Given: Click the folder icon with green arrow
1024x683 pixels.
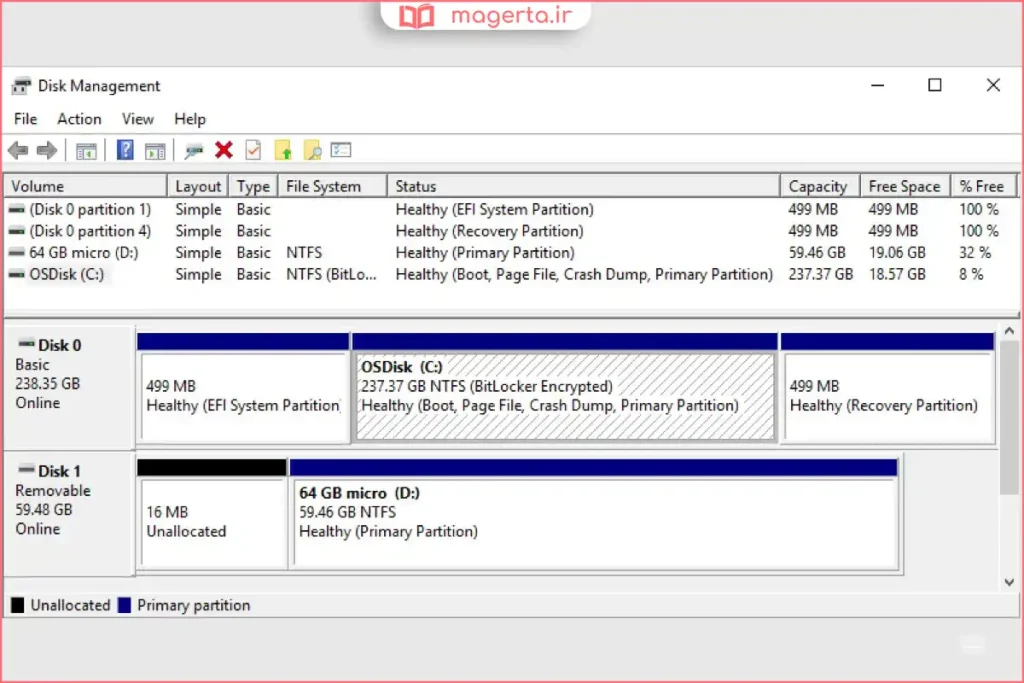Looking at the screenshot, I should (x=283, y=150).
